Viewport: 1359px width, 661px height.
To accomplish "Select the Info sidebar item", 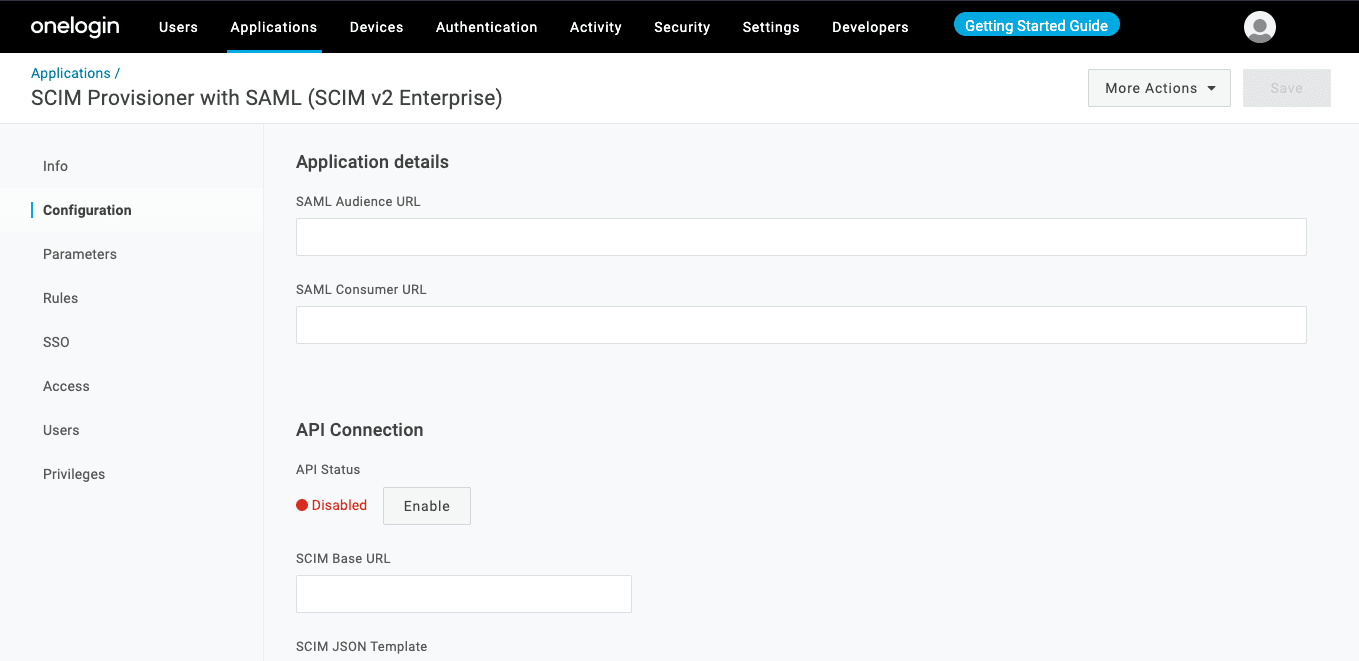I will tap(55, 166).
